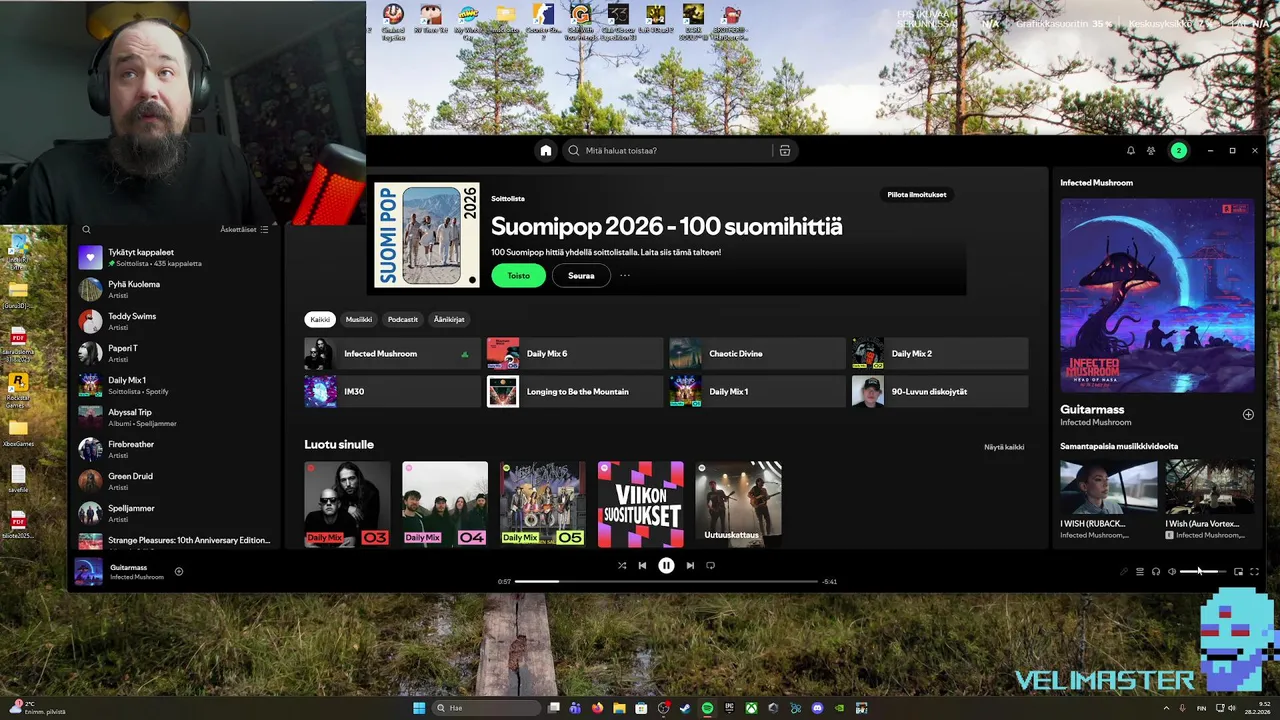Open the I Wish (Aura Vortex...) video
1280x720 pixels.
1210,500
